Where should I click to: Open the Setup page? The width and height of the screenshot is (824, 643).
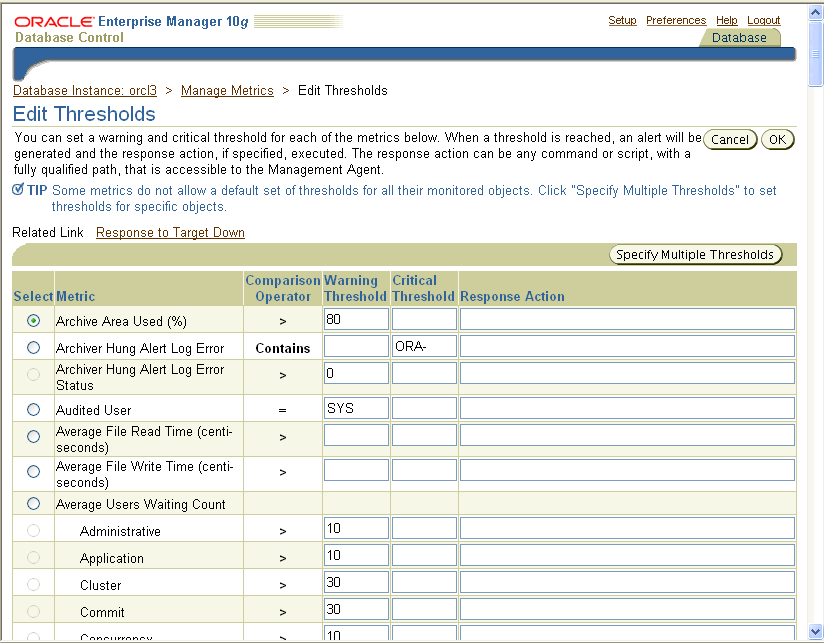(x=622, y=19)
